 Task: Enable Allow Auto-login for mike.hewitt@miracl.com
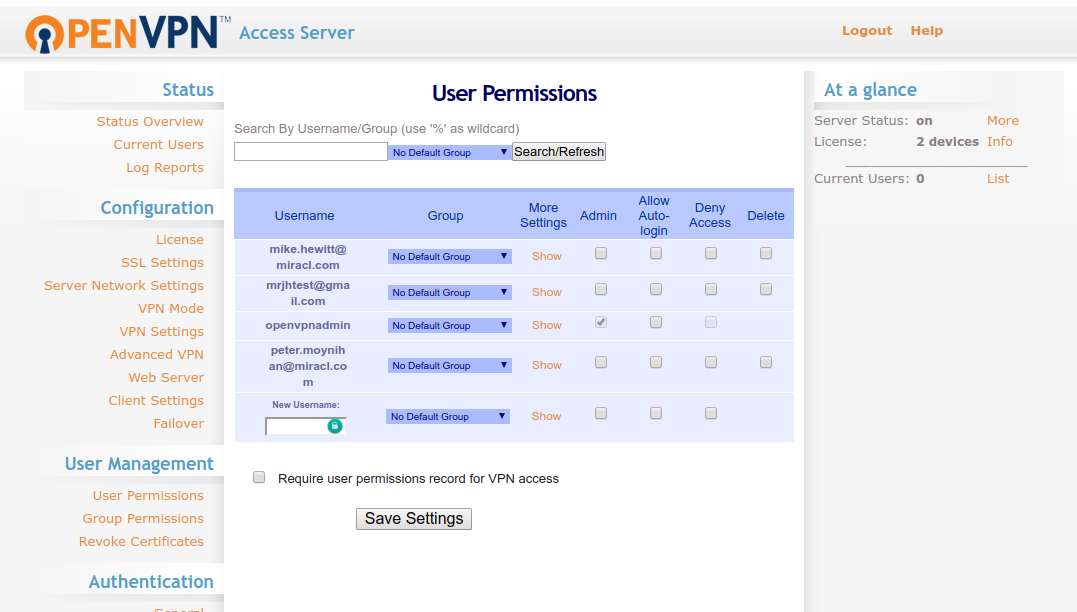[656, 253]
